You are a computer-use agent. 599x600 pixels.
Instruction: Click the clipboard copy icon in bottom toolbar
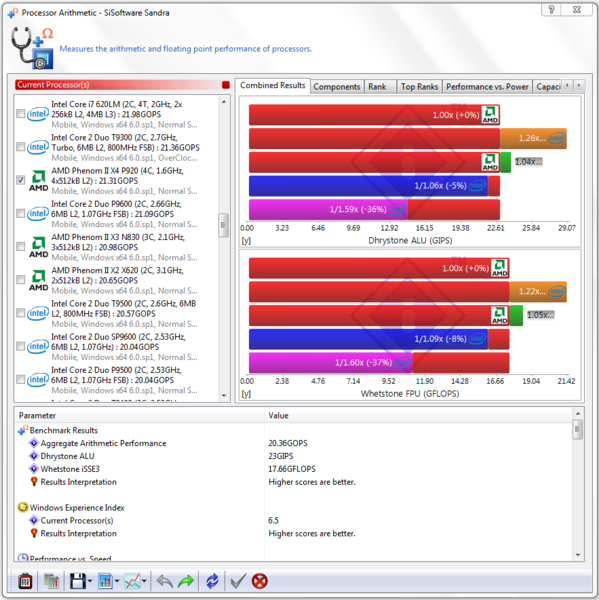point(26,581)
